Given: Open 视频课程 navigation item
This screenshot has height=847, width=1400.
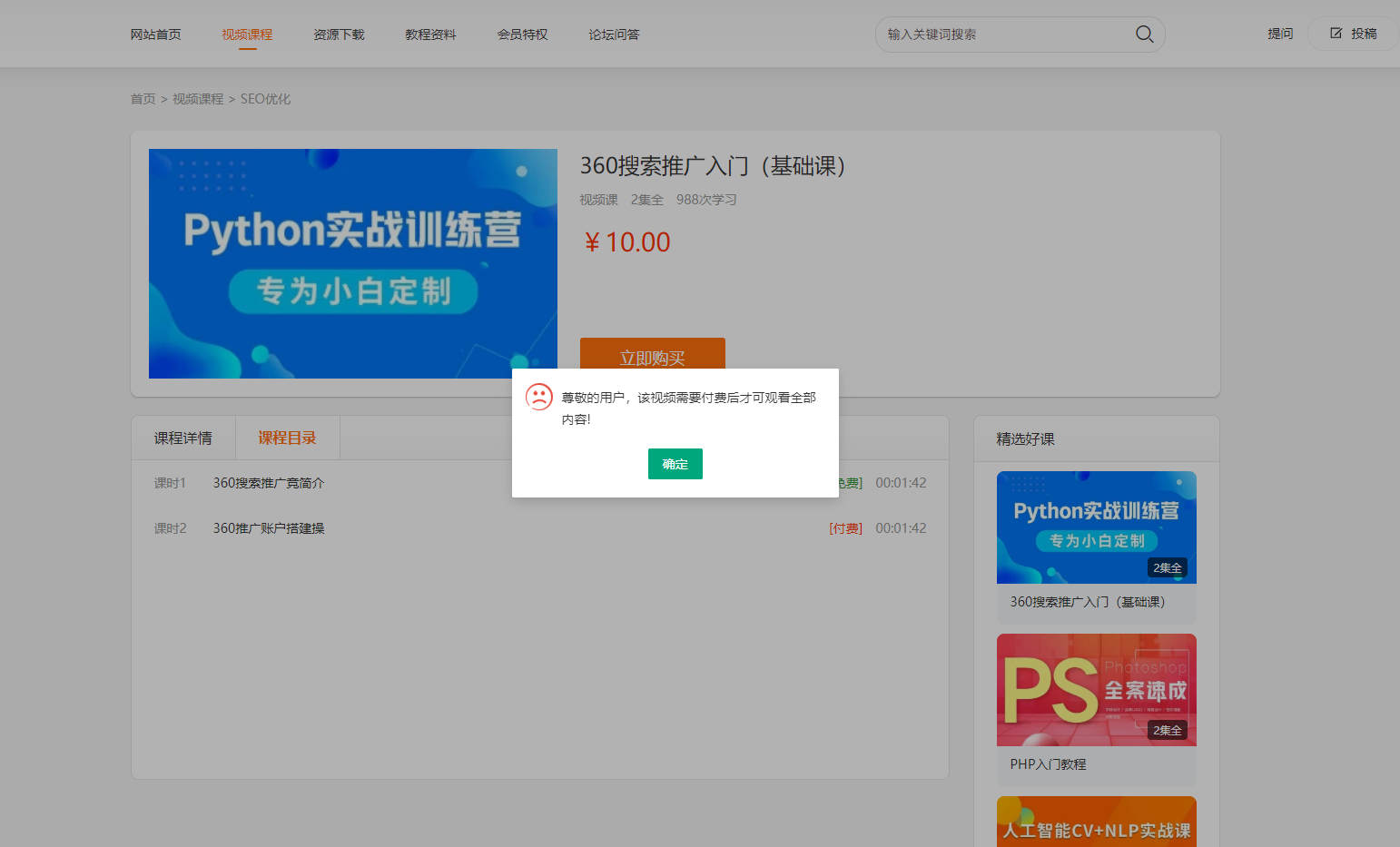Looking at the screenshot, I should (247, 34).
